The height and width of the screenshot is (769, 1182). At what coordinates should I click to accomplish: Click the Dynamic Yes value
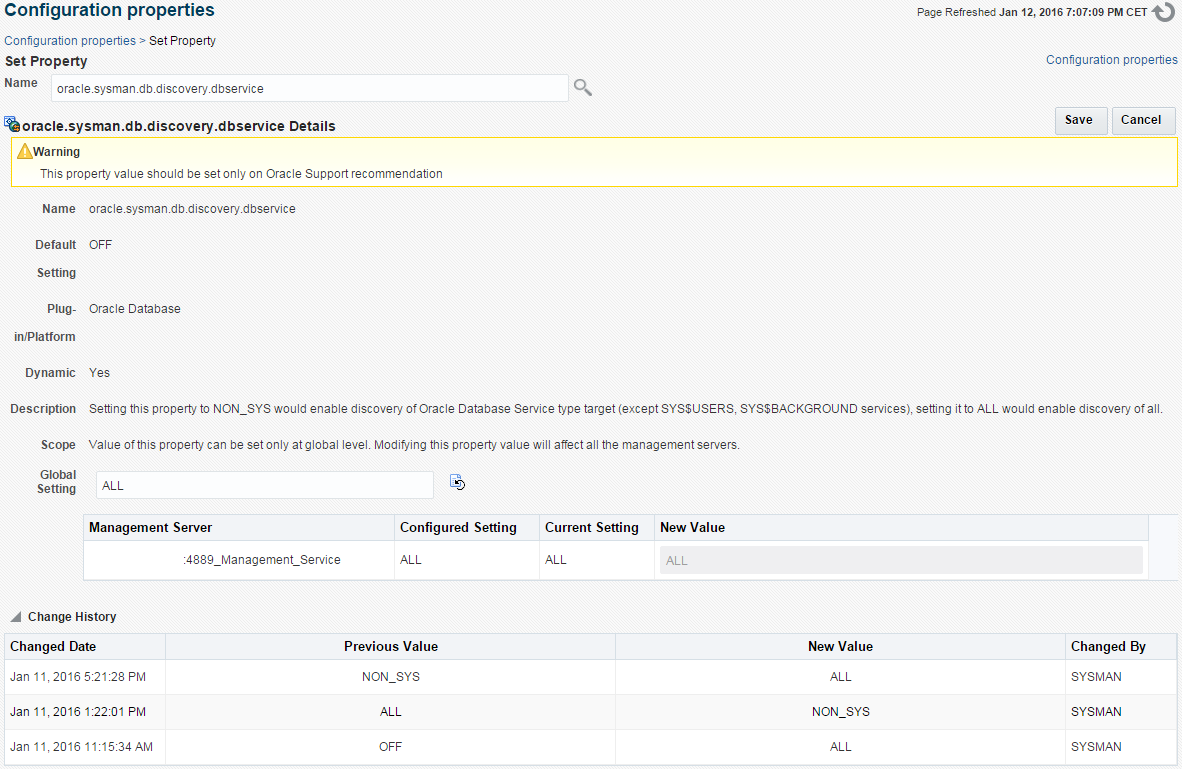coord(100,373)
